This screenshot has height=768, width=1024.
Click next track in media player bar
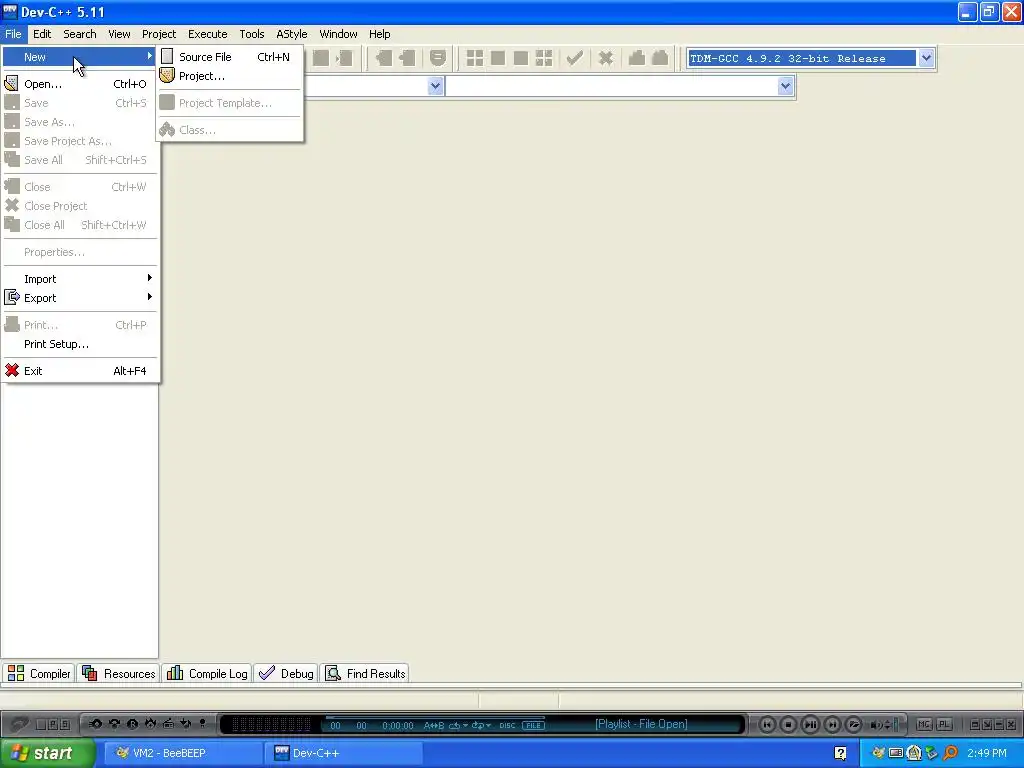tap(832, 724)
